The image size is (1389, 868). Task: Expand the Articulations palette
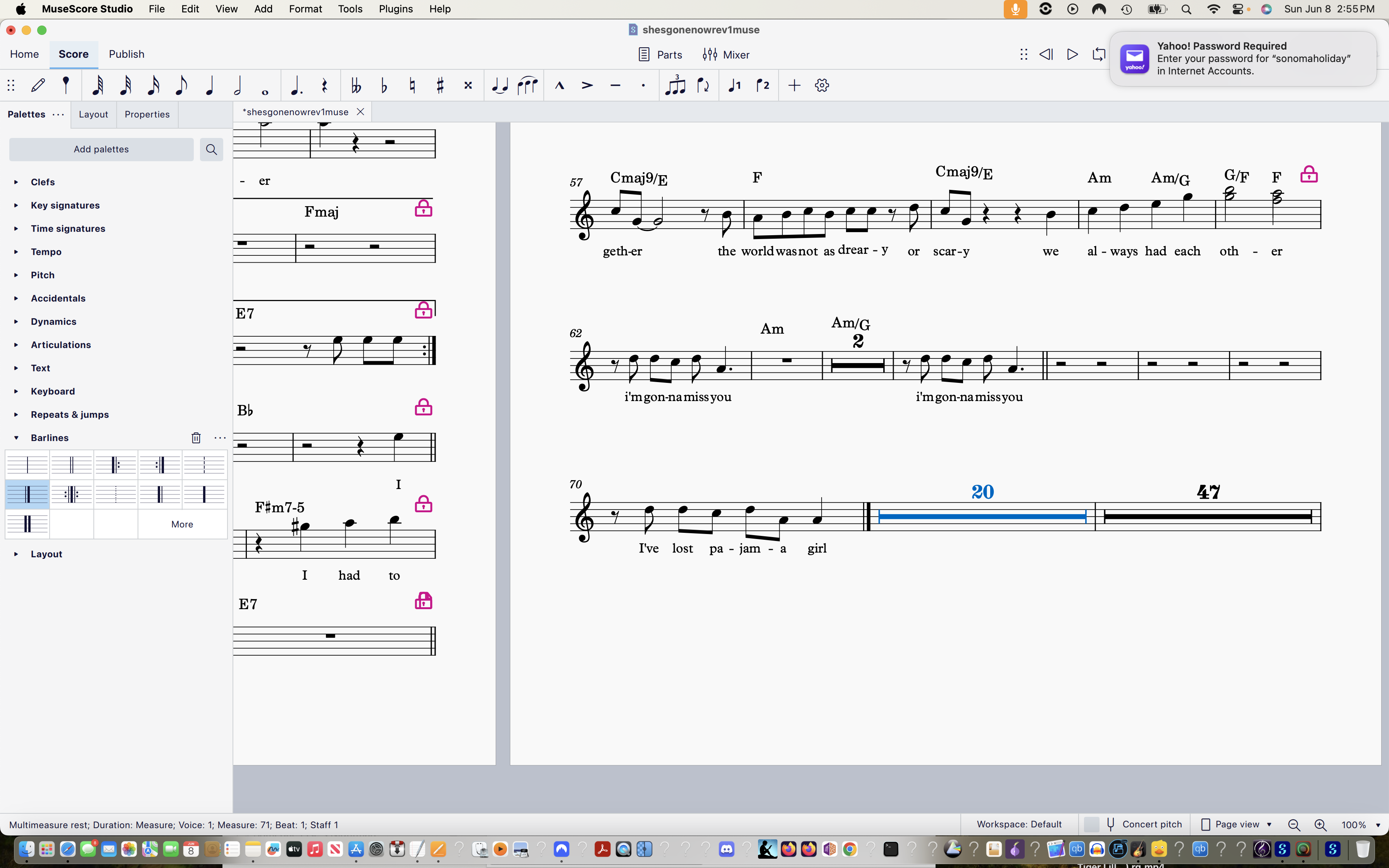click(x=16, y=345)
